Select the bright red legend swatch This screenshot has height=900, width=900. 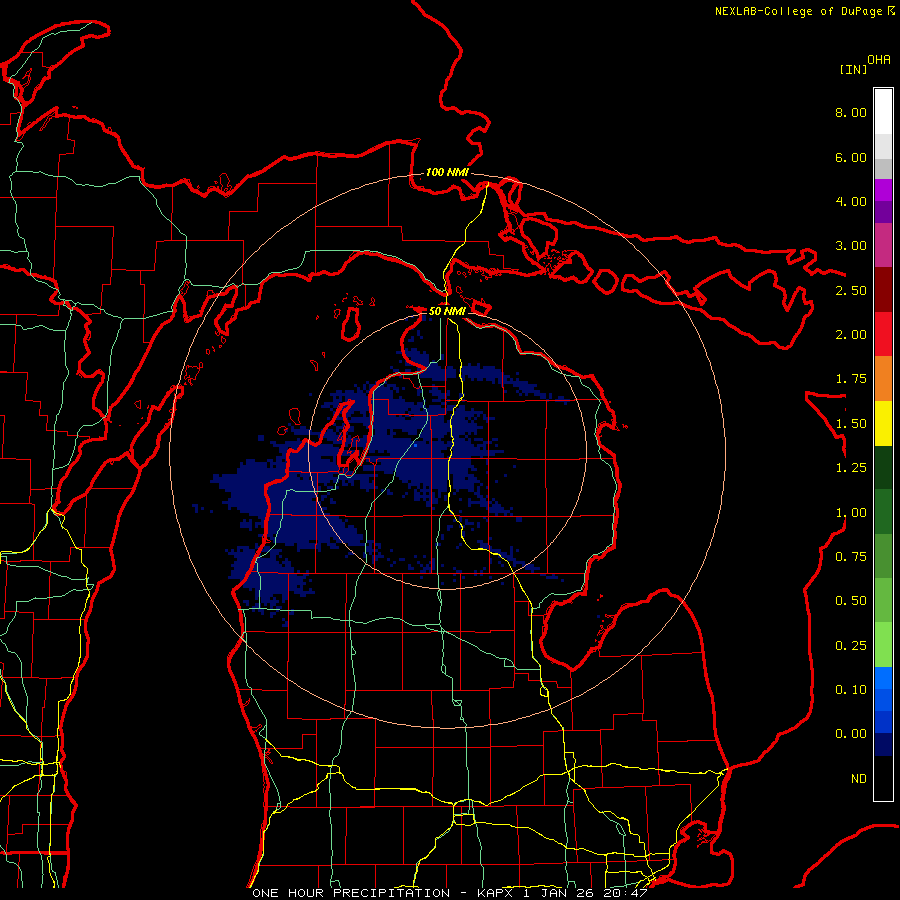pyautogui.click(x=883, y=334)
